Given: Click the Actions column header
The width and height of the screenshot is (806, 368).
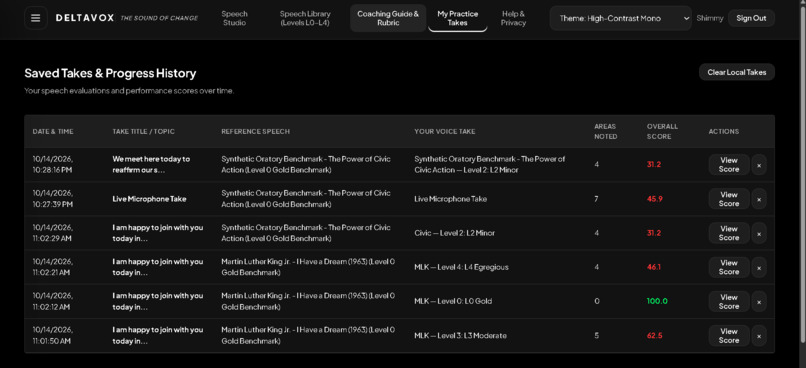Looking at the screenshot, I should point(724,132).
